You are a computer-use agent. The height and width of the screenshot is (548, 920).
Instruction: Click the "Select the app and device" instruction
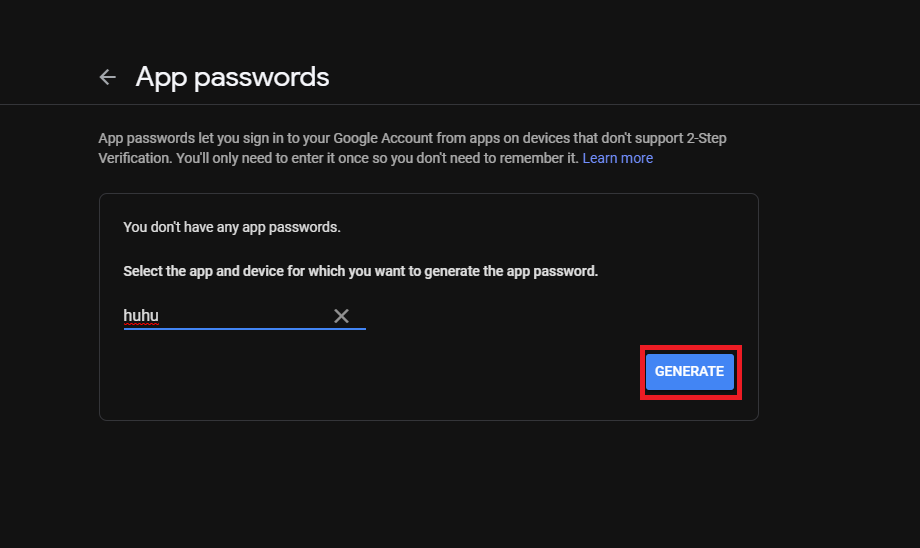tap(360, 271)
